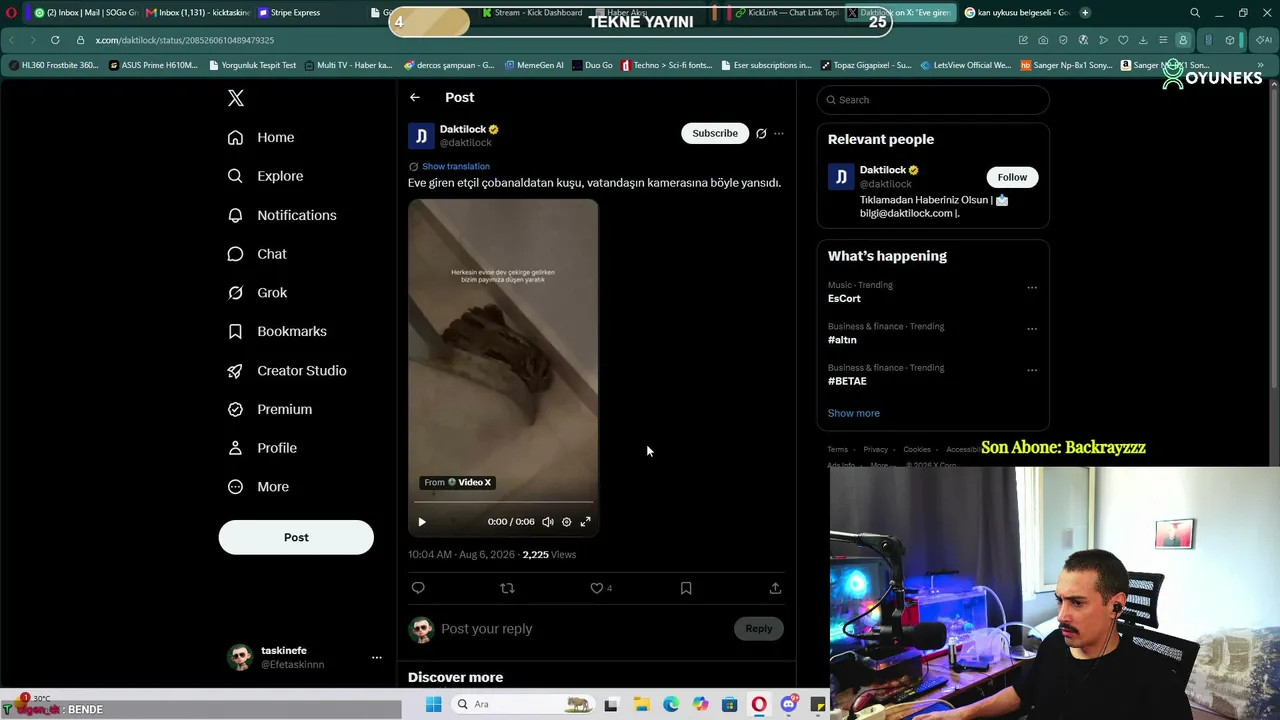
Task: Open the Cookies footer link
Action: [917, 450]
